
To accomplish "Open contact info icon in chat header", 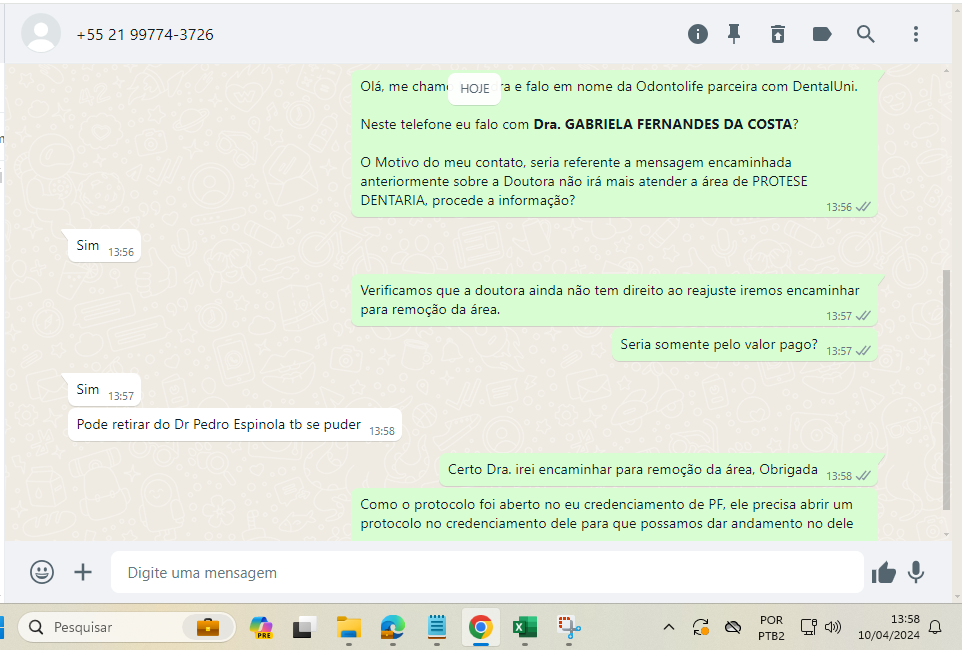I will [698, 34].
